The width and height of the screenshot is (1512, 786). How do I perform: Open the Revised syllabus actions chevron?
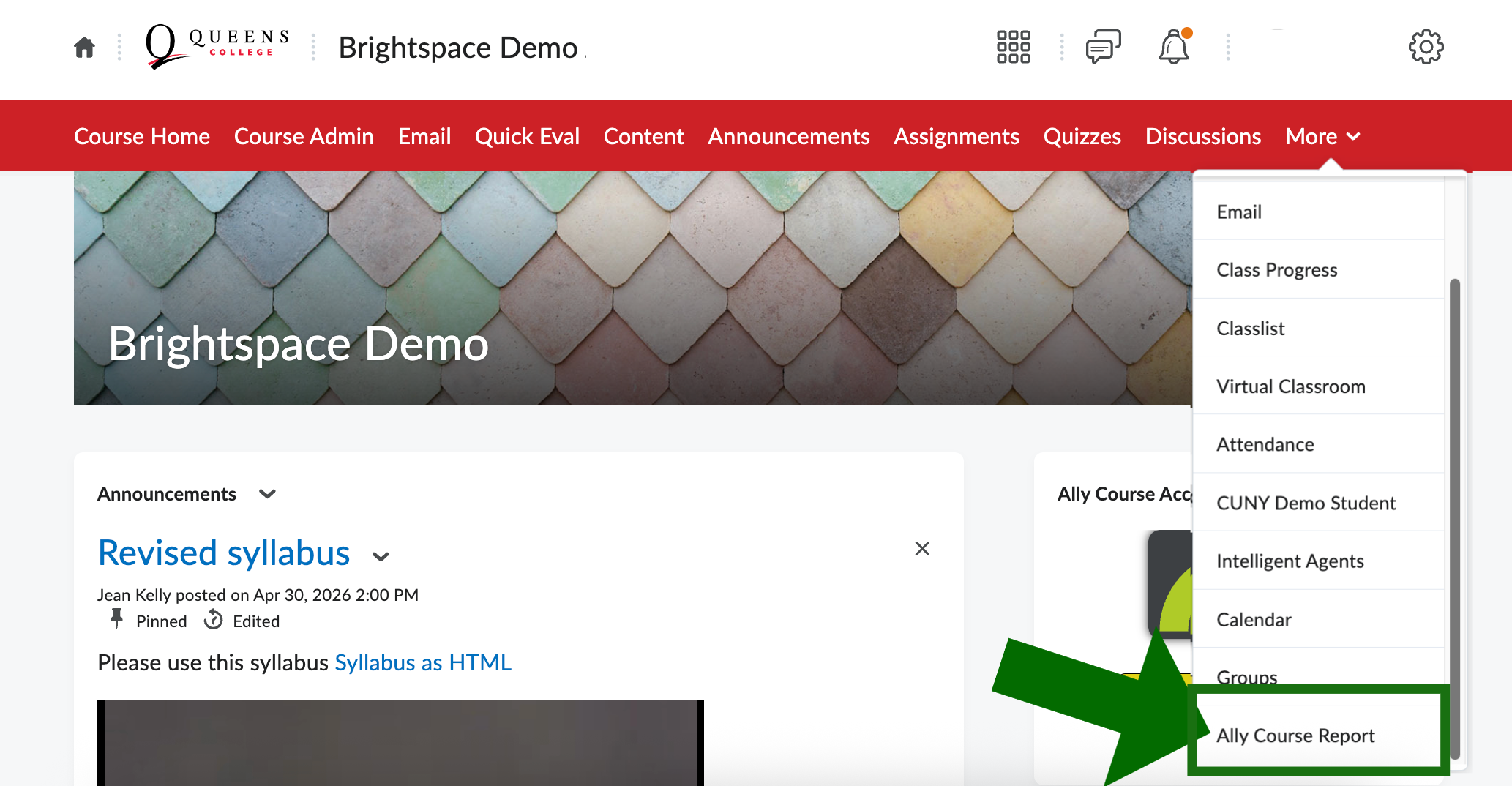tap(381, 557)
